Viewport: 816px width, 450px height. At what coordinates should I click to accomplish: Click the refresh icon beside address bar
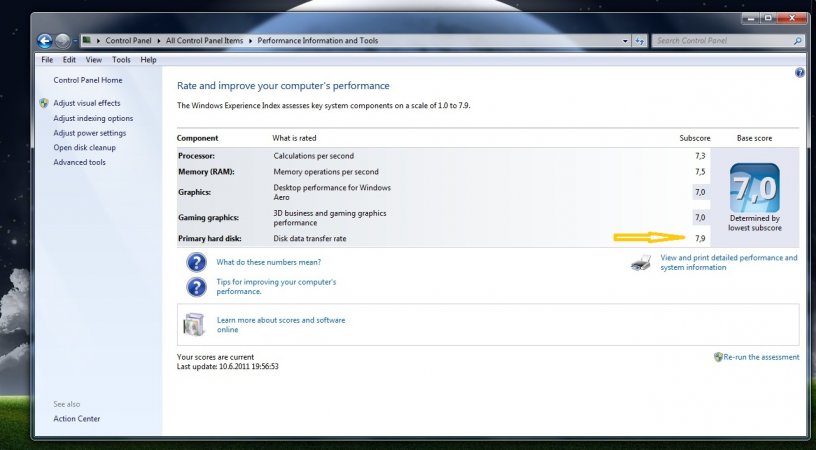pos(640,41)
